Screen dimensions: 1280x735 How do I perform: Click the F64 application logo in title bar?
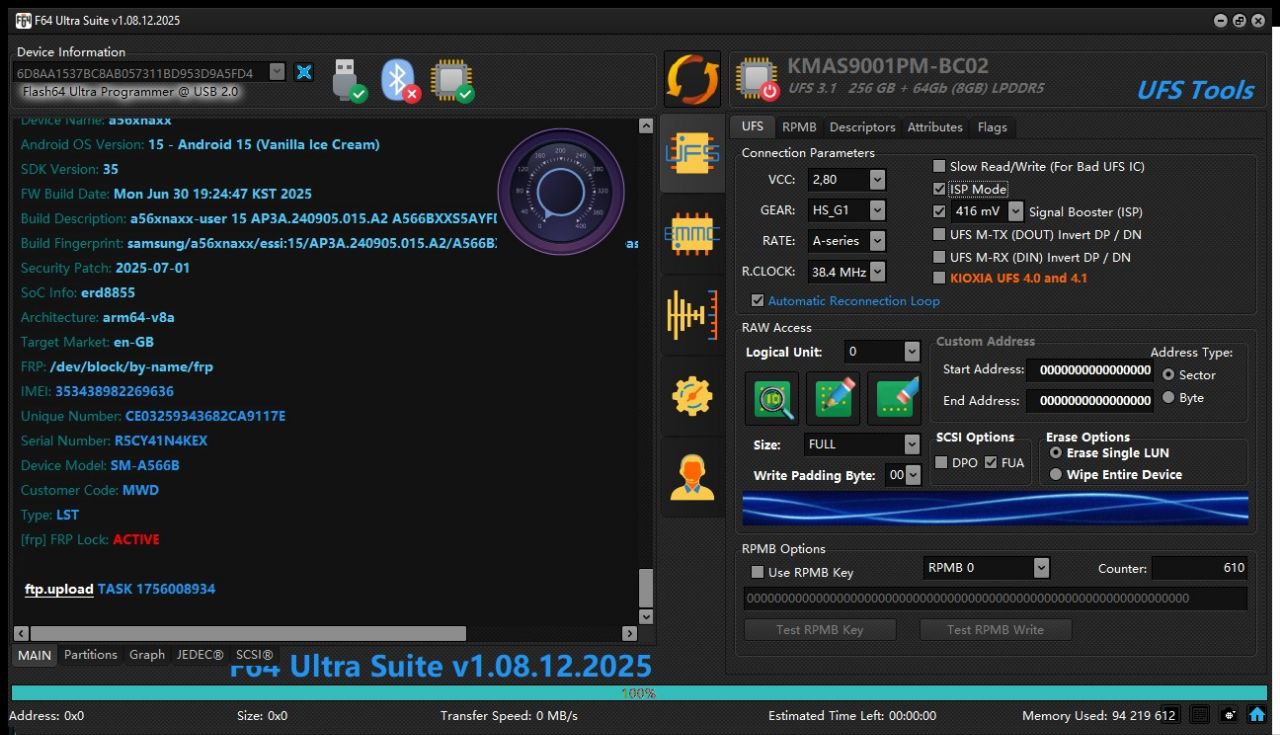point(24,20)
